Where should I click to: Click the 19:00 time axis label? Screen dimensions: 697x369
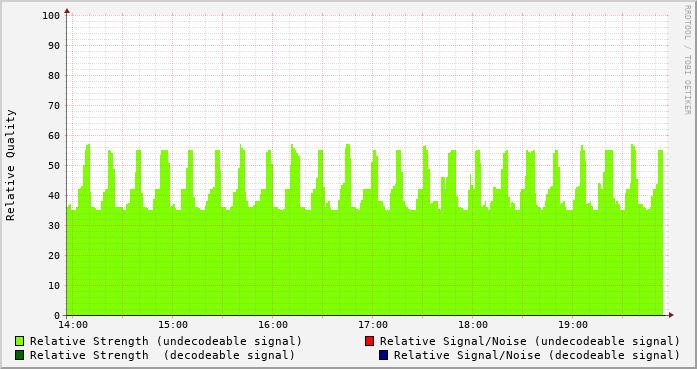[573, 325]
